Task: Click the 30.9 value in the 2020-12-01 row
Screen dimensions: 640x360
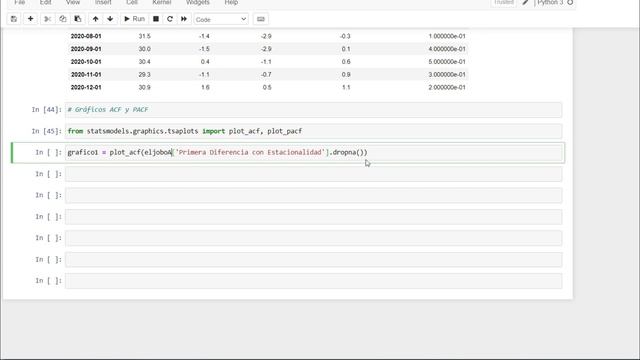Action: (x=144, y=87)
